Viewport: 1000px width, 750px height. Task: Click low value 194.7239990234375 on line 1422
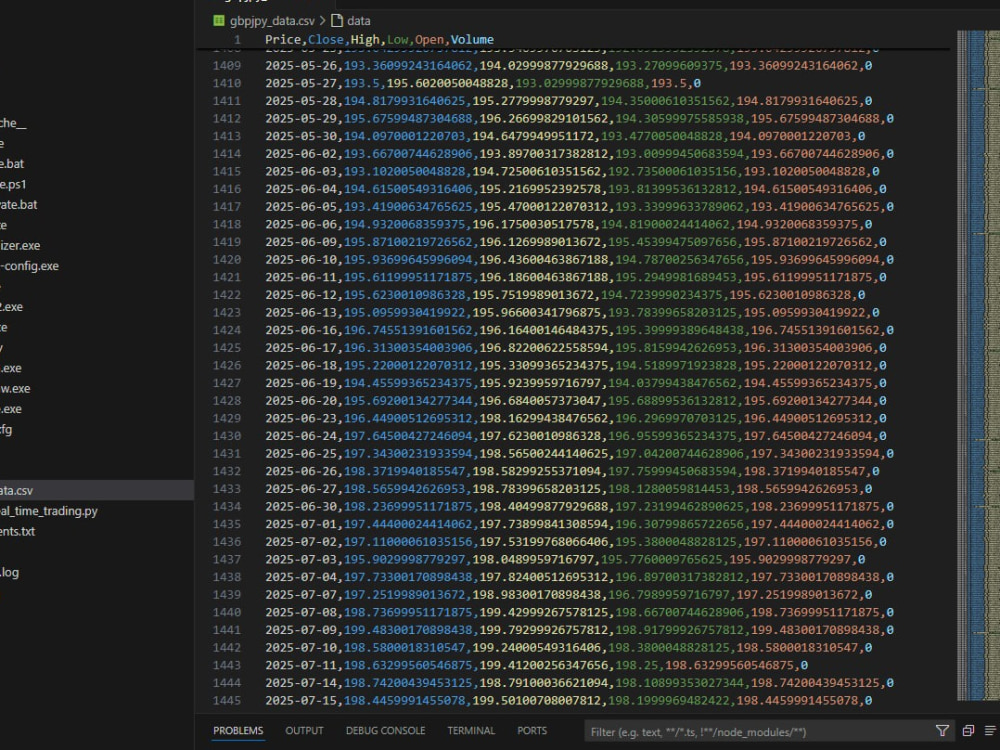point(661,295)
